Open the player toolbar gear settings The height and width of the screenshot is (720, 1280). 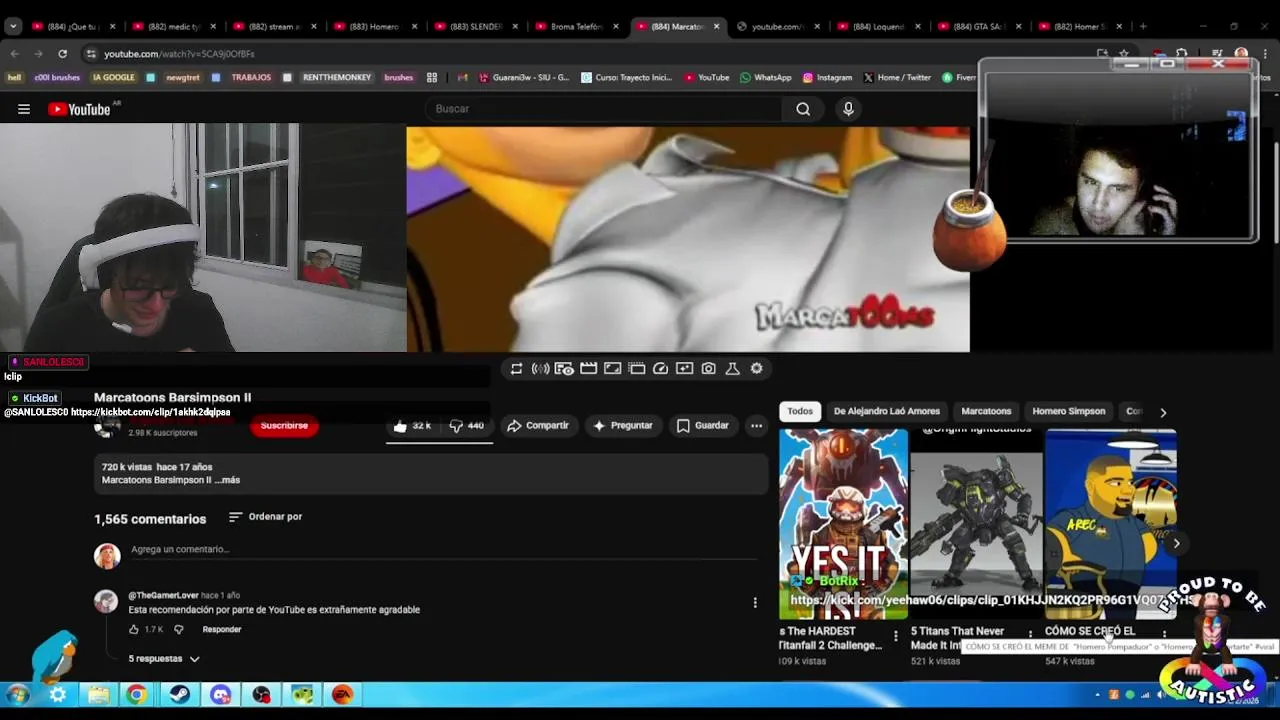pos(756,369)
